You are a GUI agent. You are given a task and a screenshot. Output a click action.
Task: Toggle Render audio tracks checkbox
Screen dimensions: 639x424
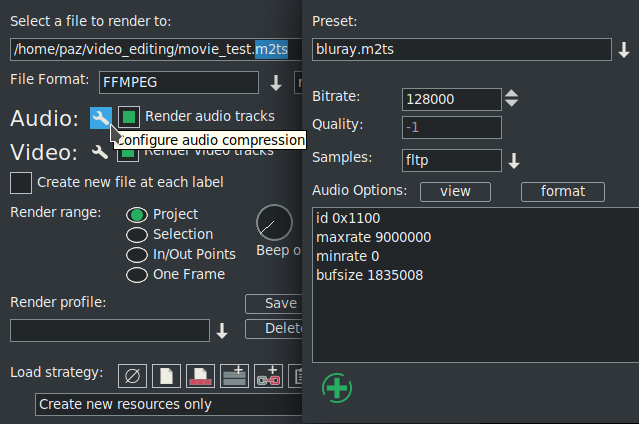click(x=129, y=116)
